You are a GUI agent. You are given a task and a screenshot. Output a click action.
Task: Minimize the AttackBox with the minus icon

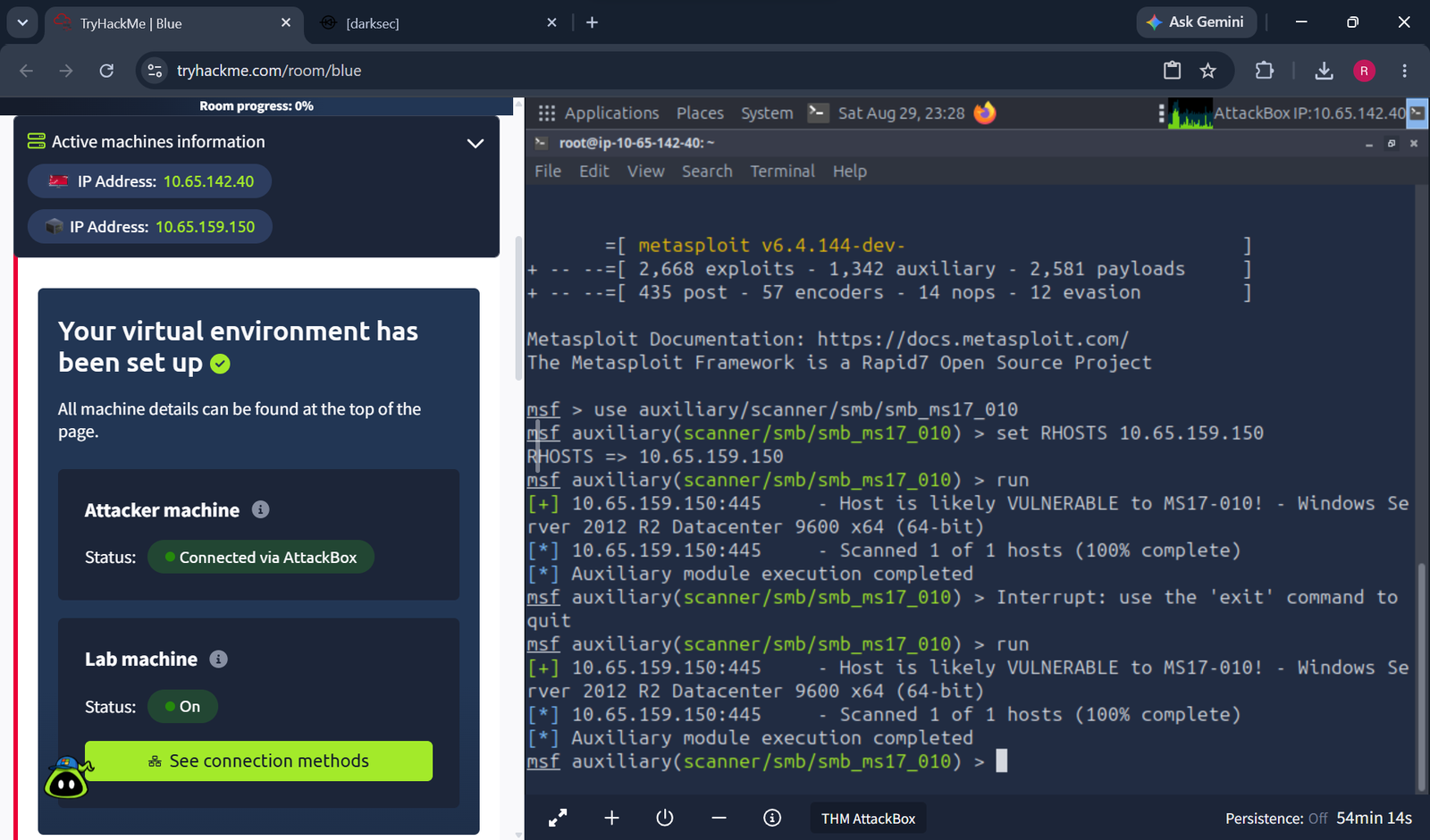tap(719, 818)
